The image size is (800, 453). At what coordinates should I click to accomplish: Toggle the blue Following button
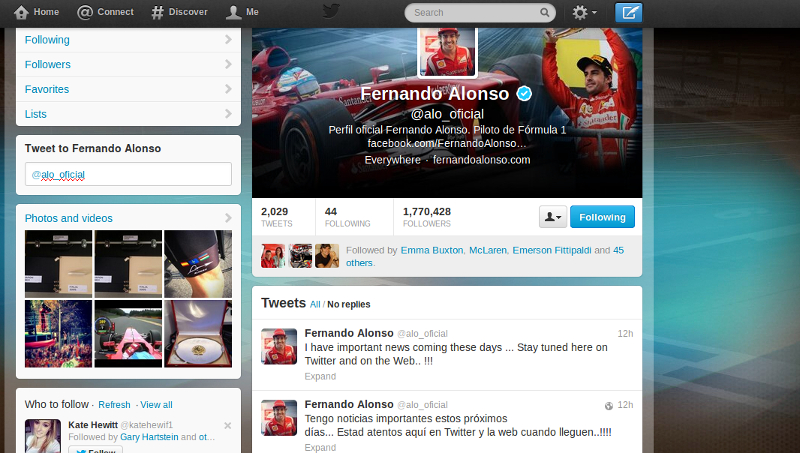coord(602,217)
